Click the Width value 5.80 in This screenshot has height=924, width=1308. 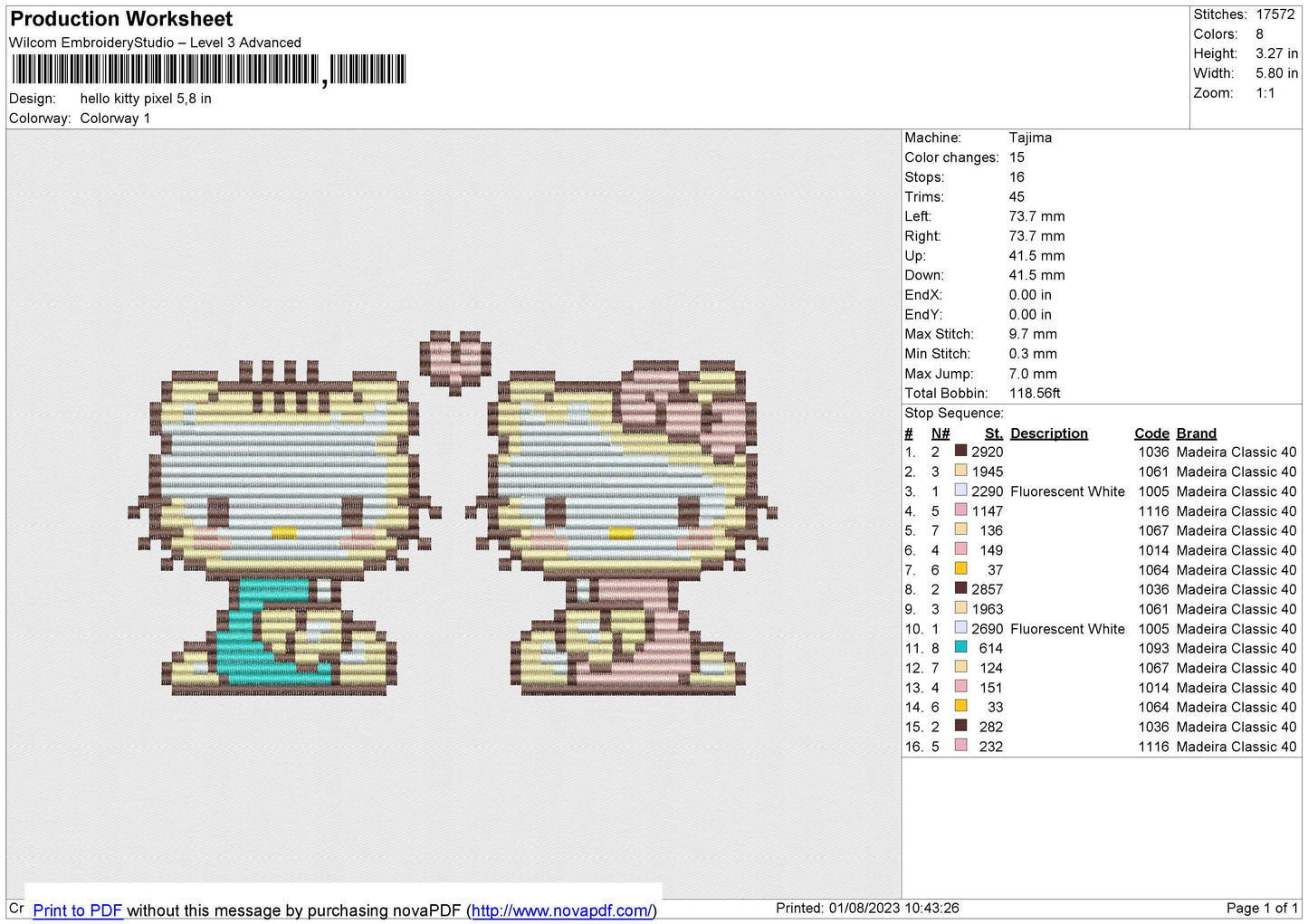1276,73
